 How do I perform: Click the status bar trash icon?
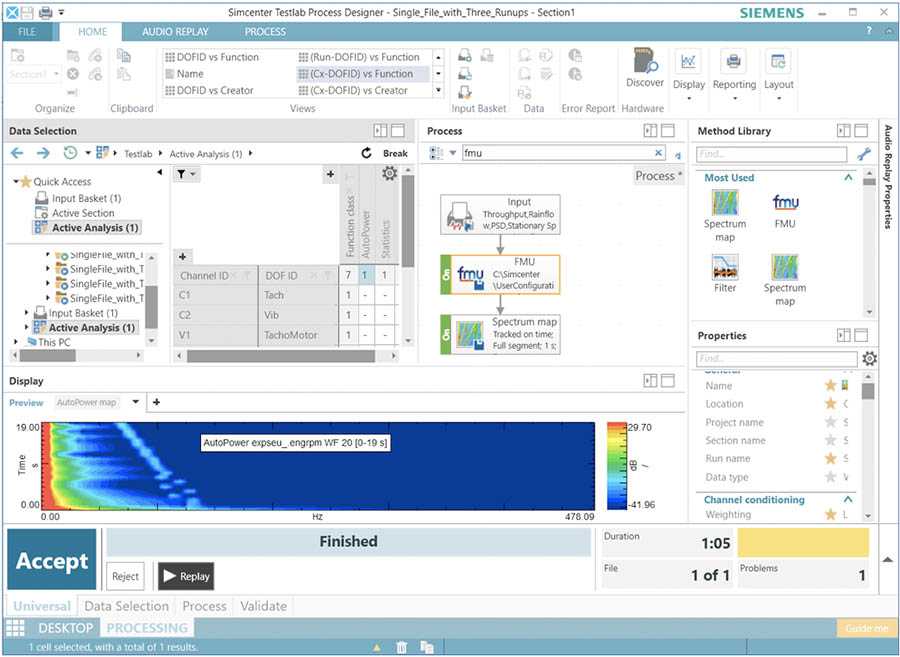coord(402,647)
